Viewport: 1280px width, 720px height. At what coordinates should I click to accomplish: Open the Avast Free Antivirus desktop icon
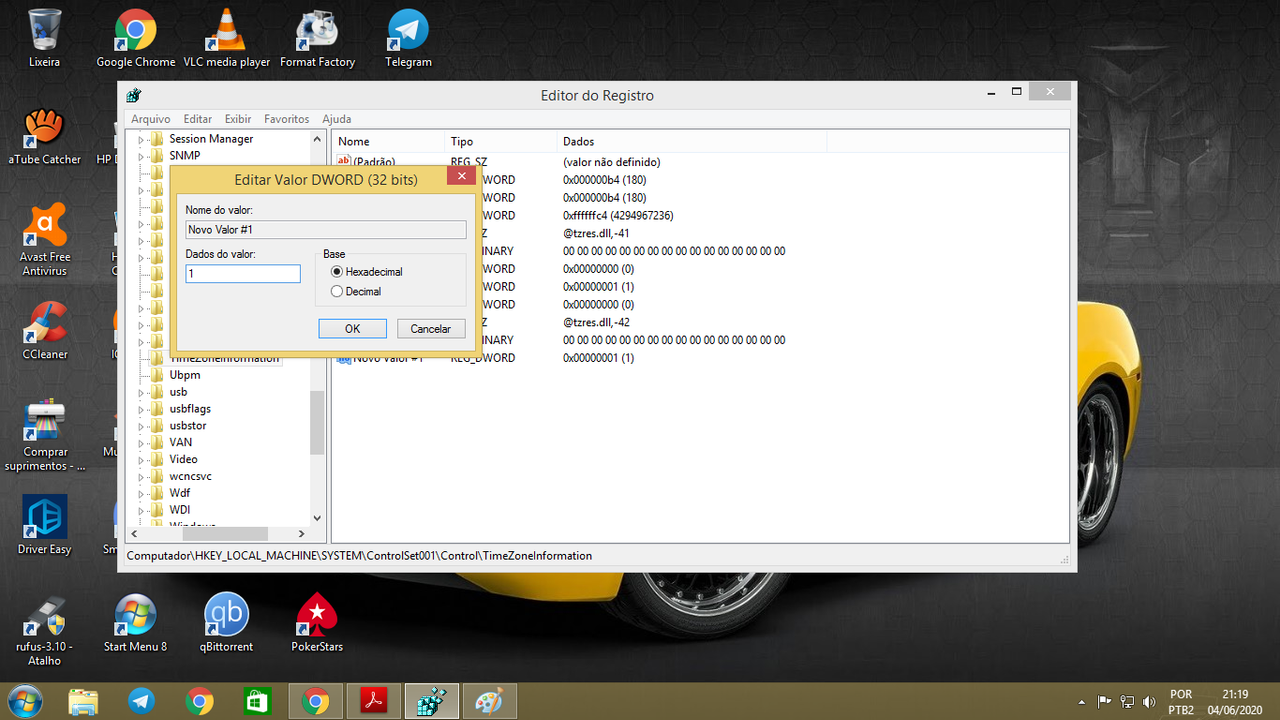(x=44, y=240)
